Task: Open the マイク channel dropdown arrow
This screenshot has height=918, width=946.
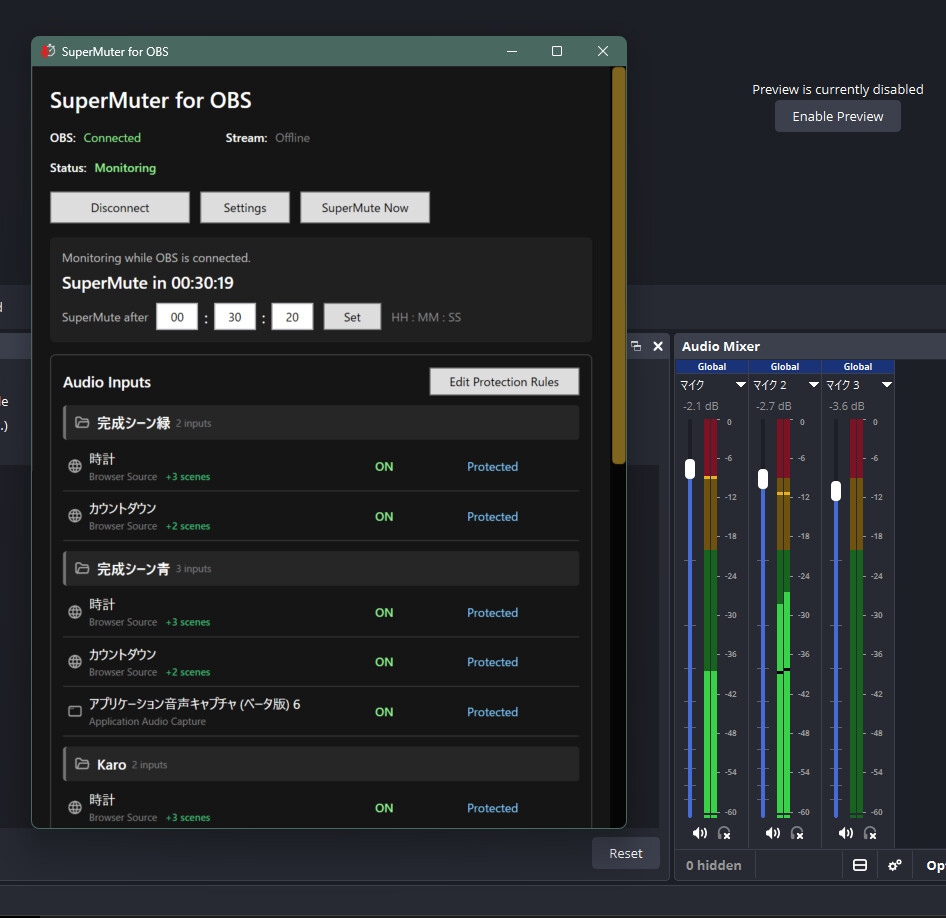Action: pos(740,385)
